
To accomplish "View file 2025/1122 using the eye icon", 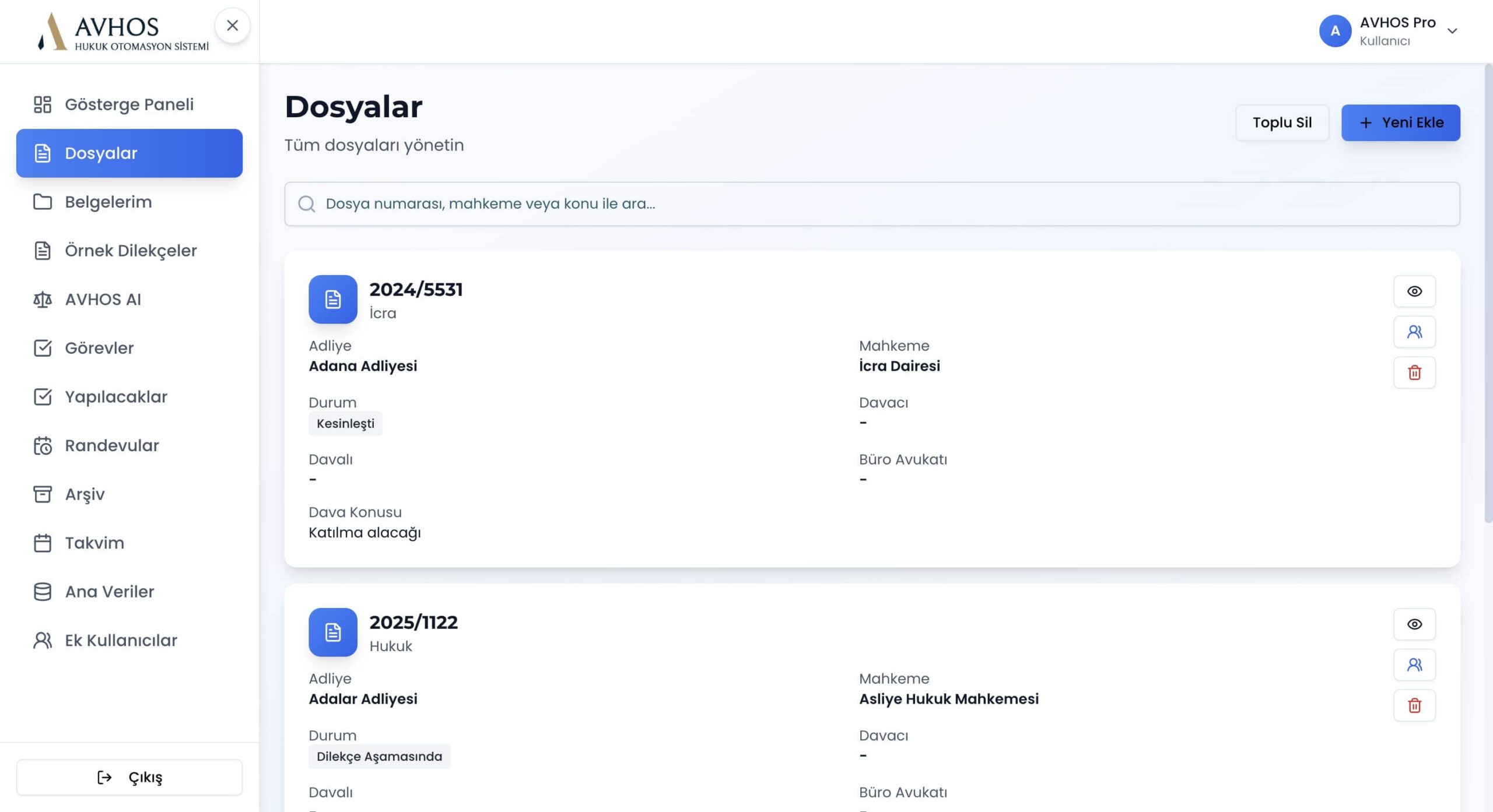I will click(1414, 624).
